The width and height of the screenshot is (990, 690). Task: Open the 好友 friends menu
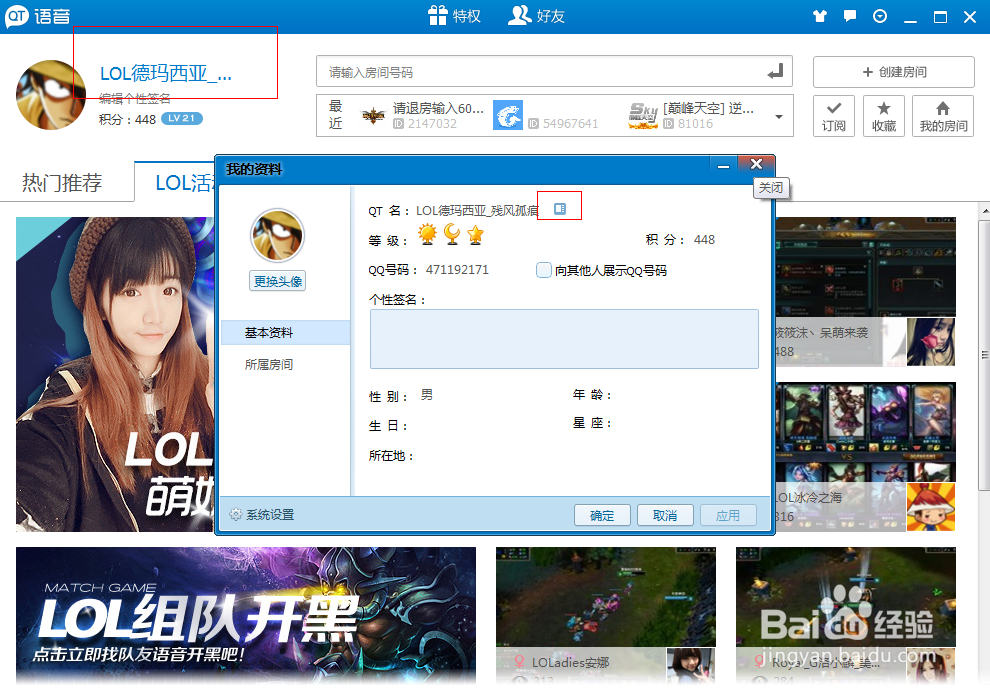[537, 16]
